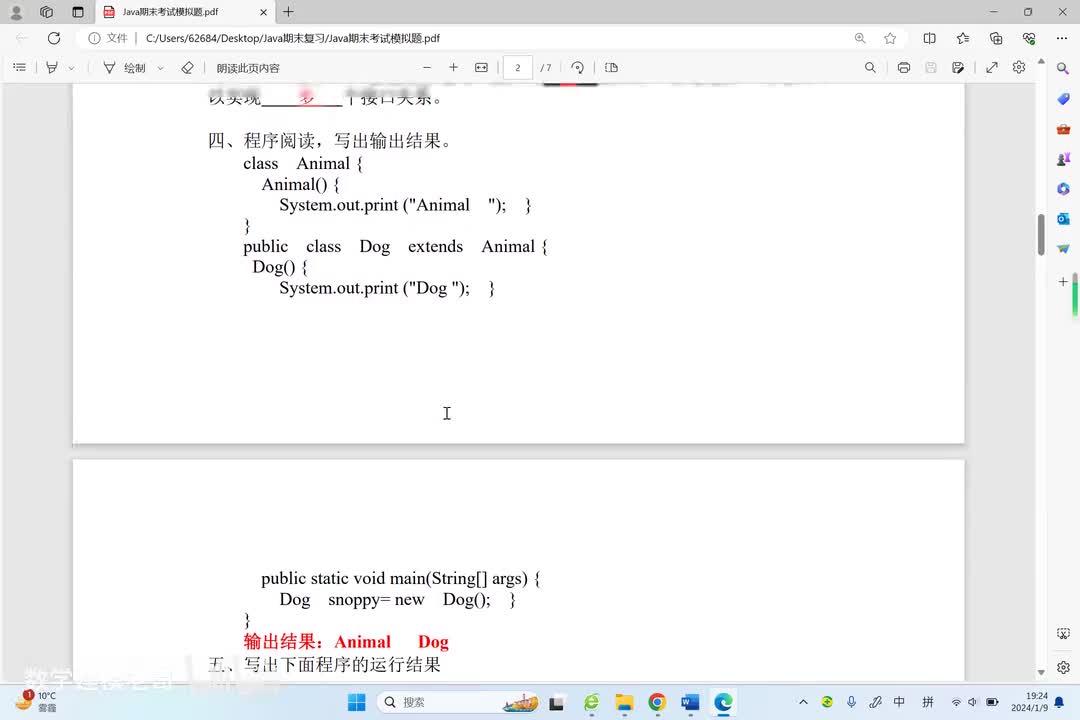Open the Windows Start menu

(357, 702)
